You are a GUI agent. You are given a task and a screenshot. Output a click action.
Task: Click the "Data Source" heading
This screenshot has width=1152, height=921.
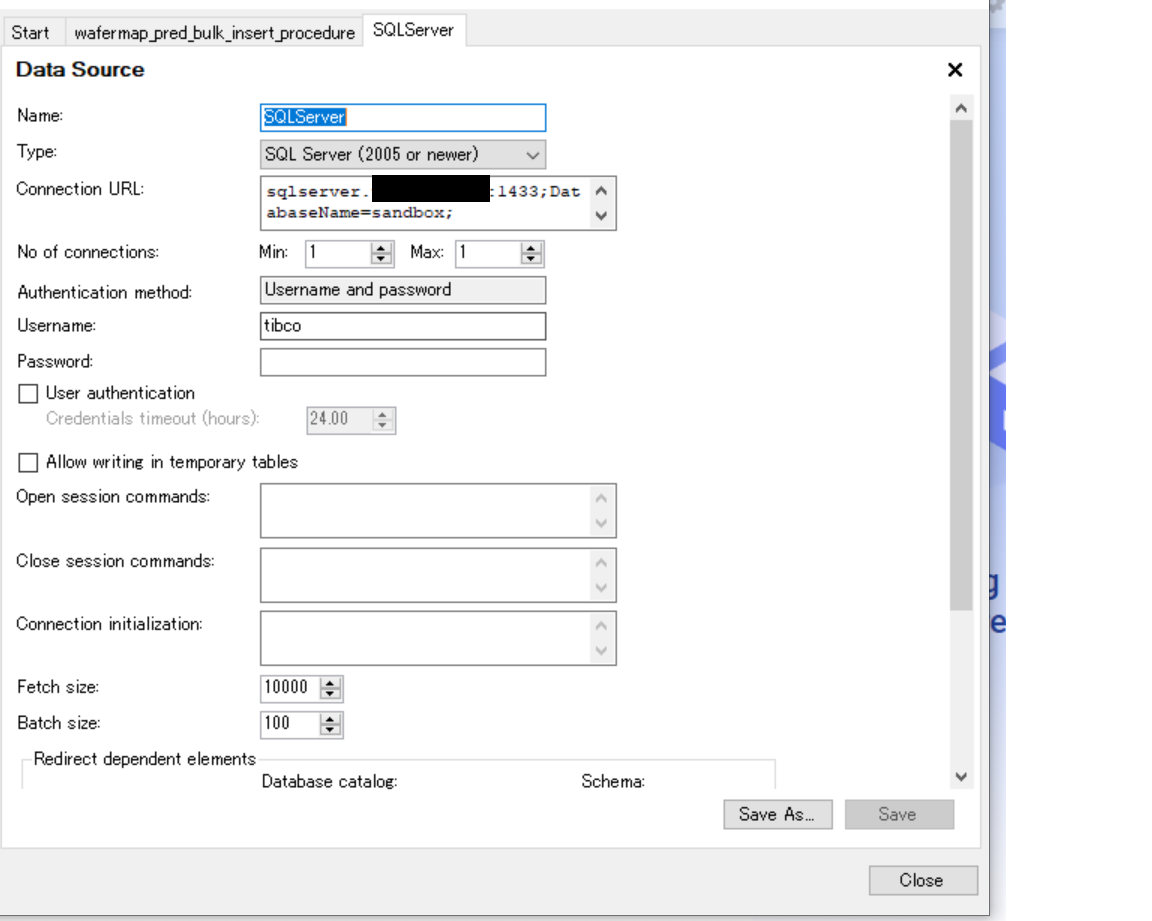click(80, 70)
